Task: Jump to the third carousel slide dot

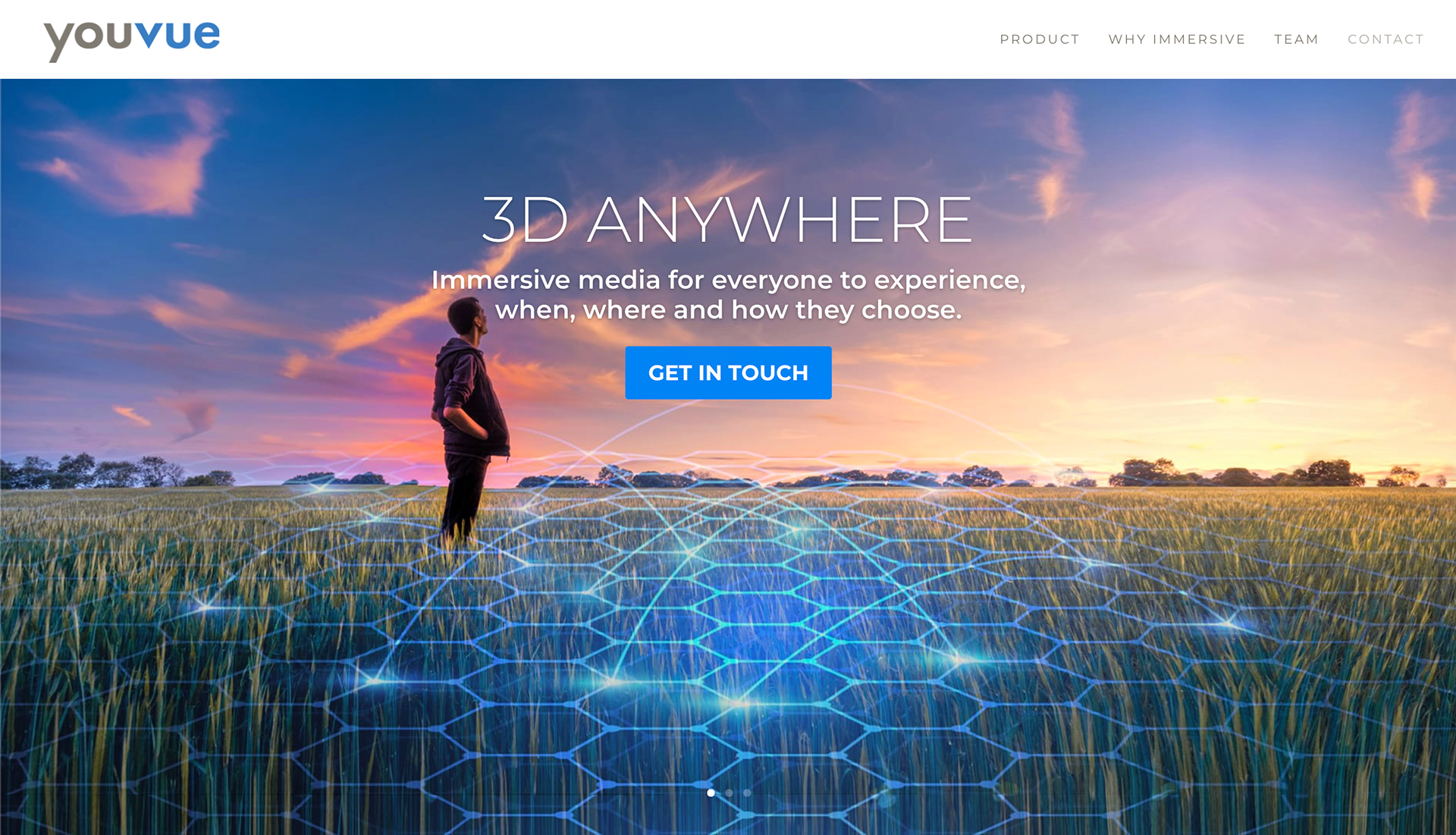Action: (x=747, y=793)
